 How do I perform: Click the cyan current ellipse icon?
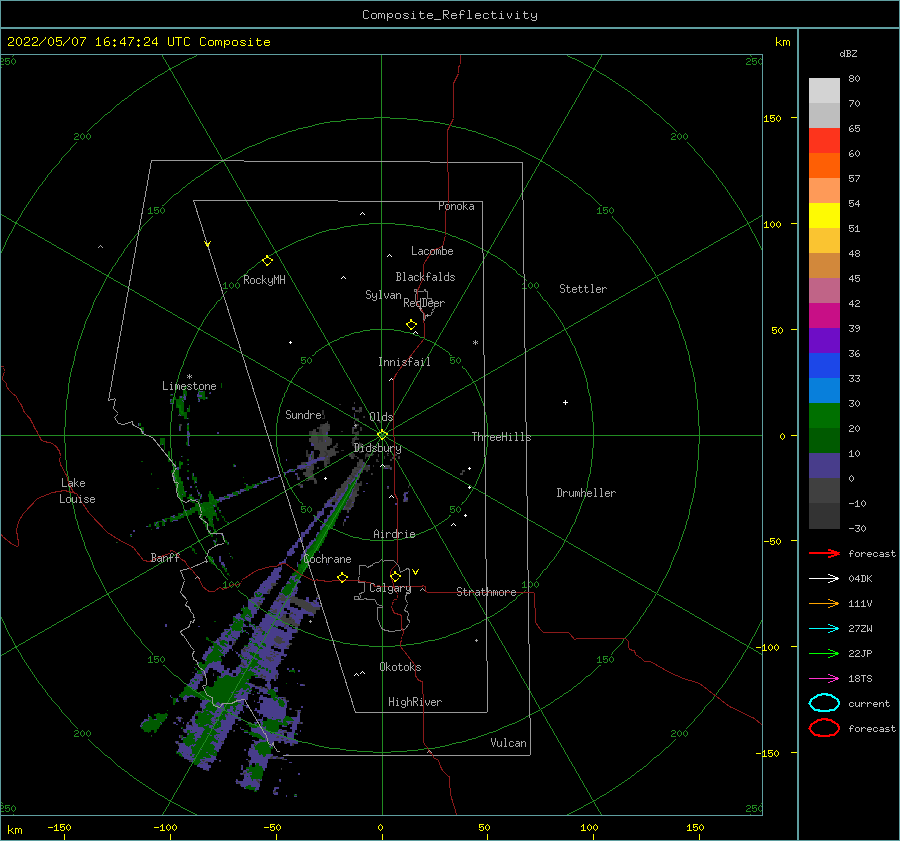tap(824, 703)
